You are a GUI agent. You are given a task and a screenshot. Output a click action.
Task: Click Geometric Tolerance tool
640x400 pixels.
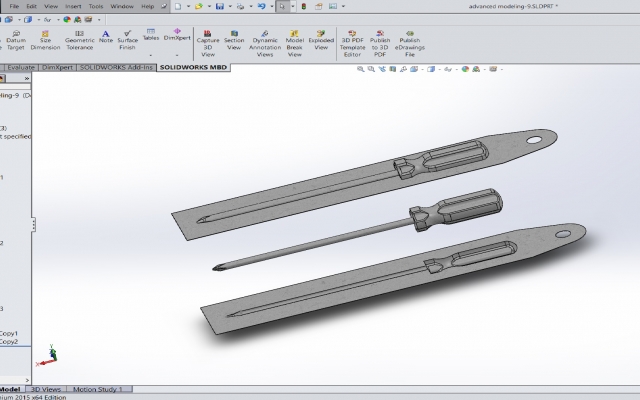coord(80,40)
